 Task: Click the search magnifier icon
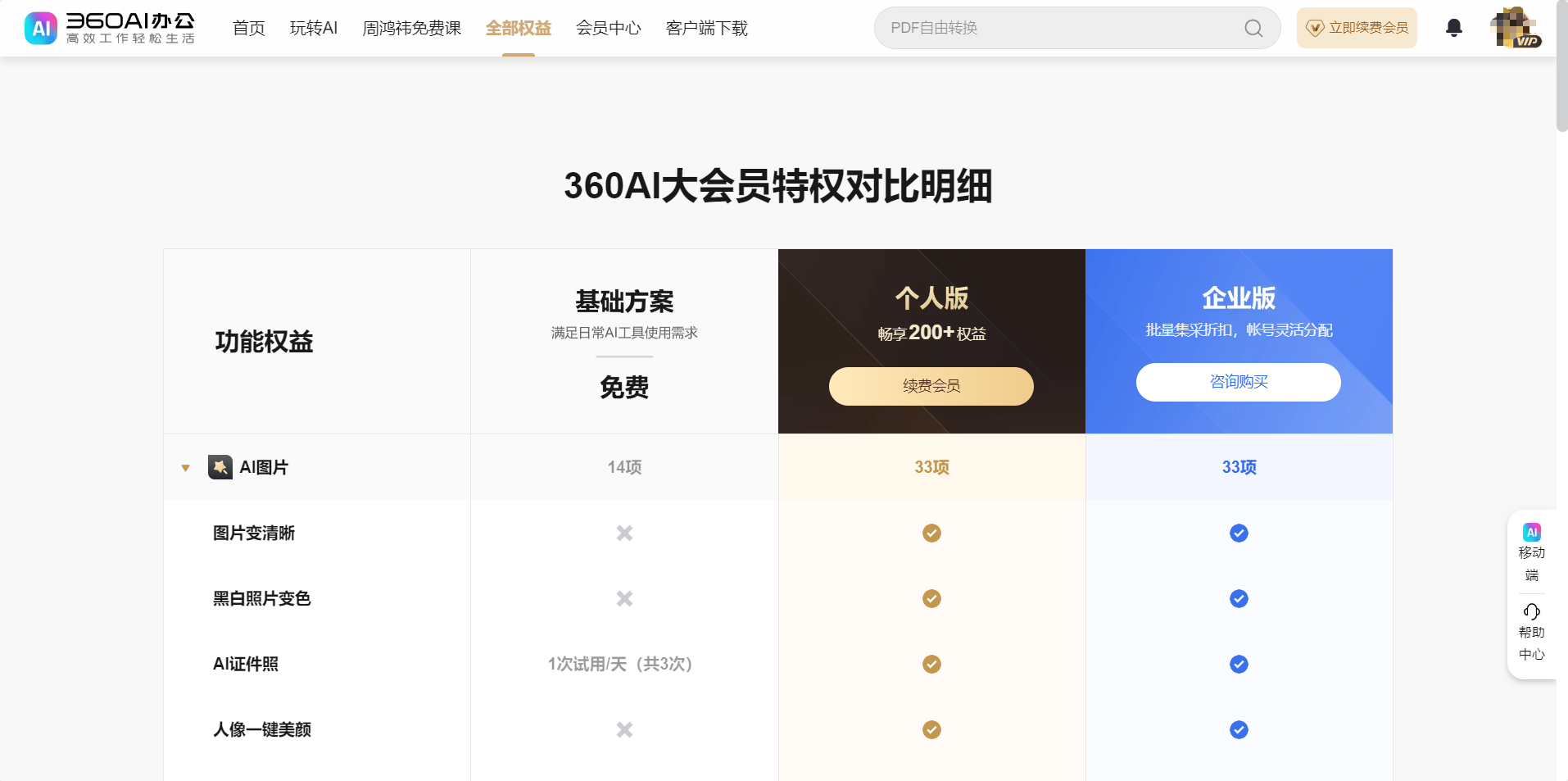[x=1253, y=28]
